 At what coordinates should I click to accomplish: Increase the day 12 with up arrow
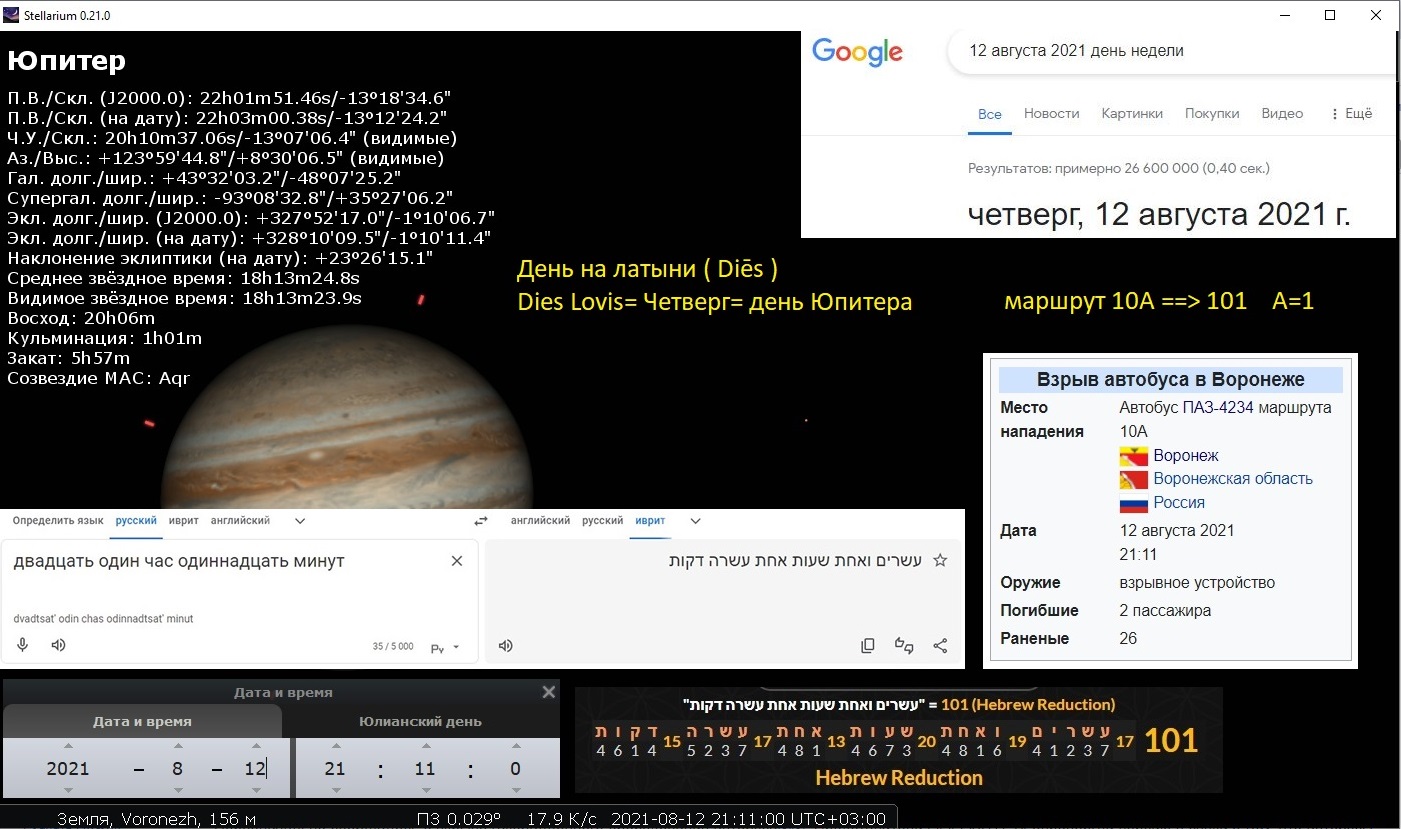(256, 745)
